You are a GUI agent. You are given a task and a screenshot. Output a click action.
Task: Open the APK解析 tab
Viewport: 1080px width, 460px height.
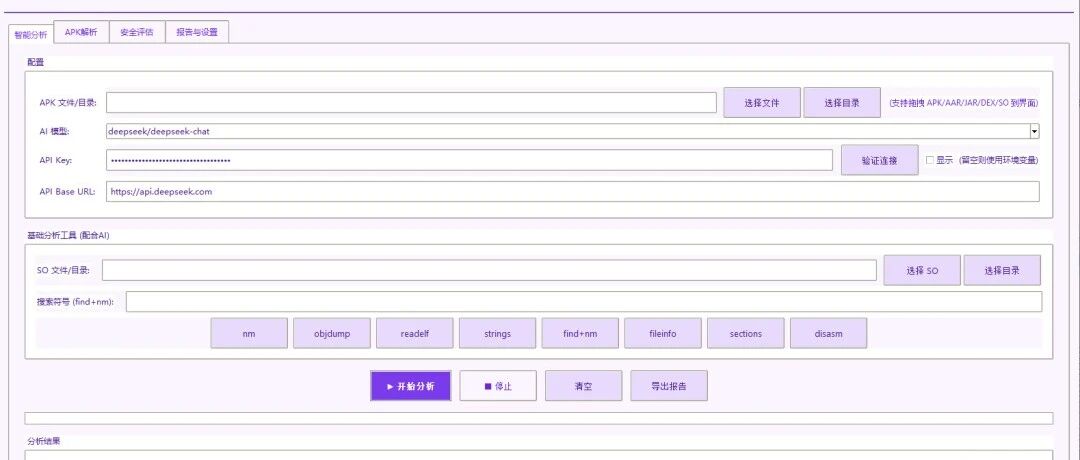pyautogui.click(x=81, y=32)
